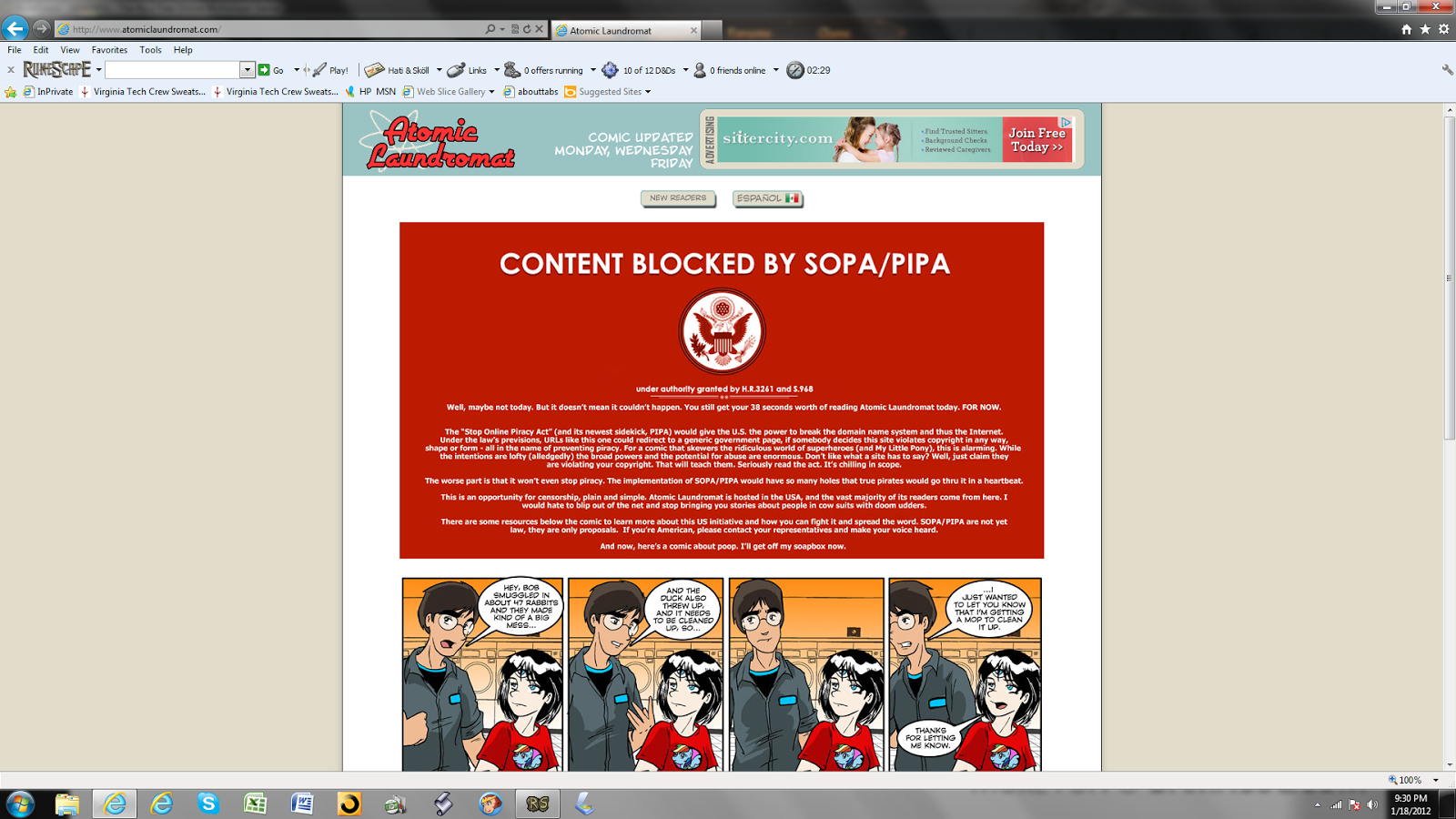Screen dimensions: 1456x819
Task: Open the File menu
Action: coord(15,50)
